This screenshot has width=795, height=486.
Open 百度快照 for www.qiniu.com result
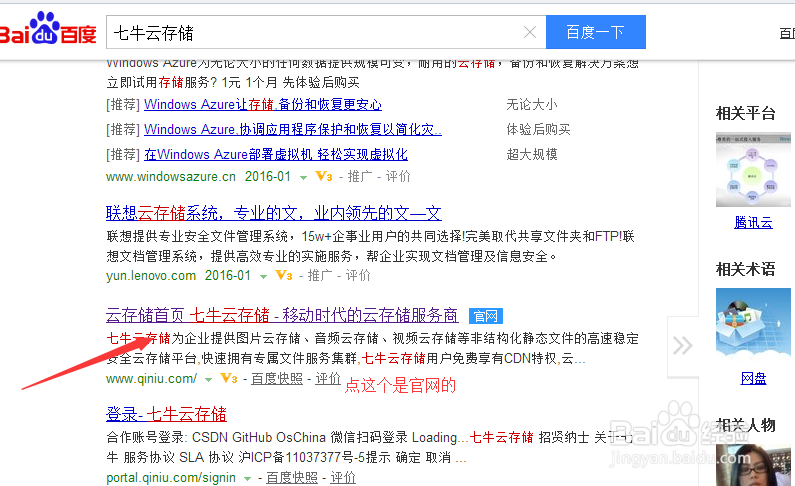[277, 379]
